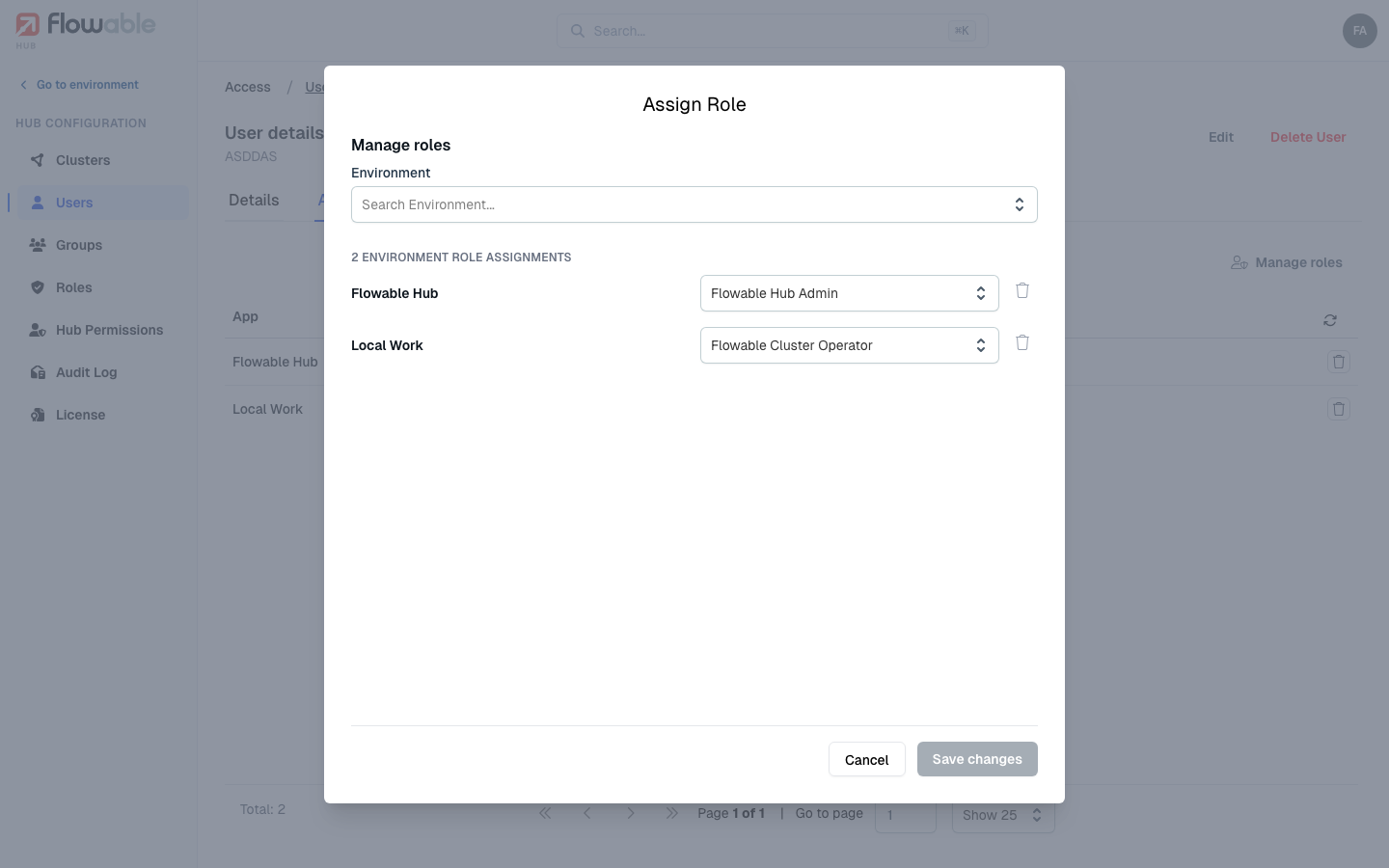
Task: Select Users in the sidebar
Action: click(x=98, y=203)
